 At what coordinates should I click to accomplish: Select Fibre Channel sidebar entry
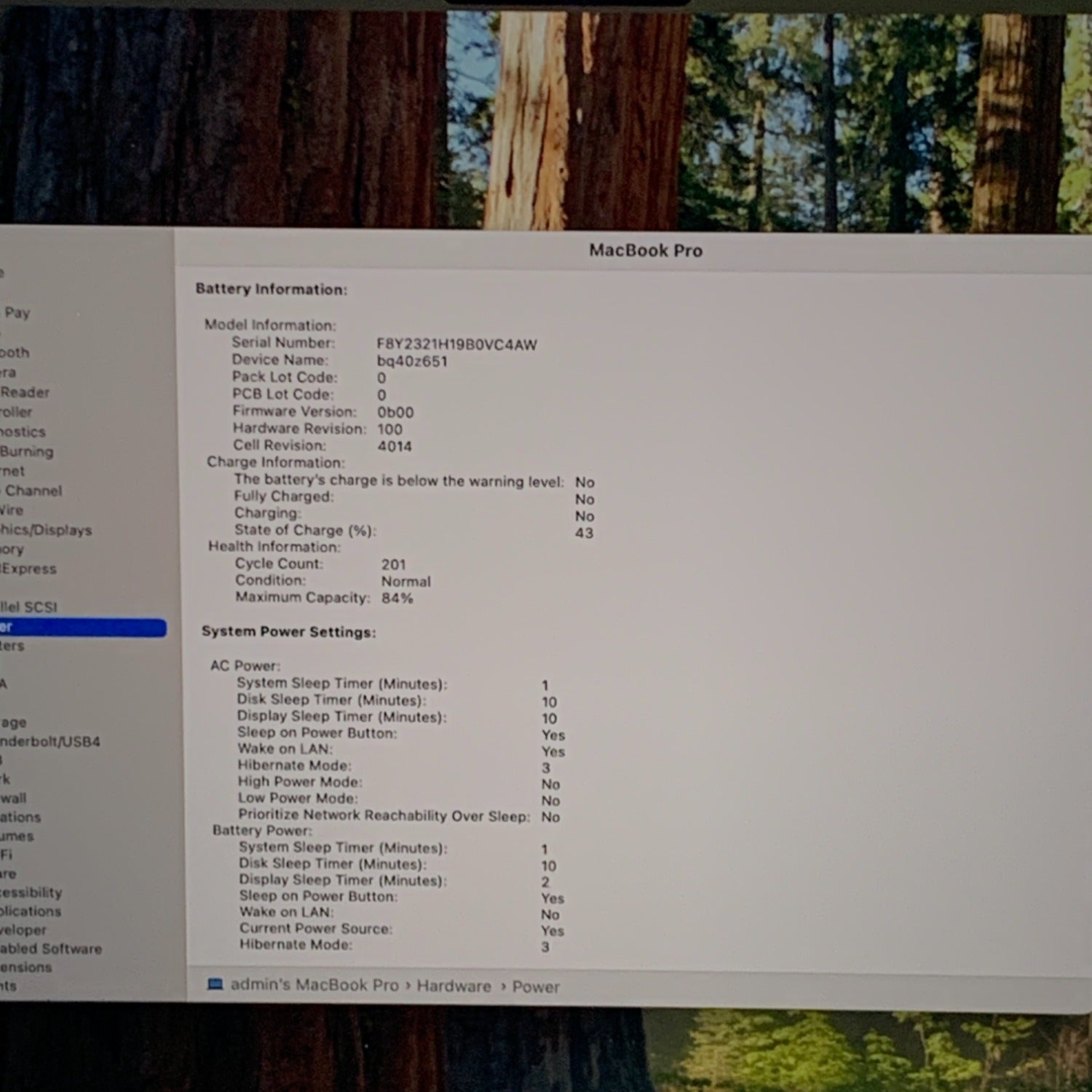[33, 491]
